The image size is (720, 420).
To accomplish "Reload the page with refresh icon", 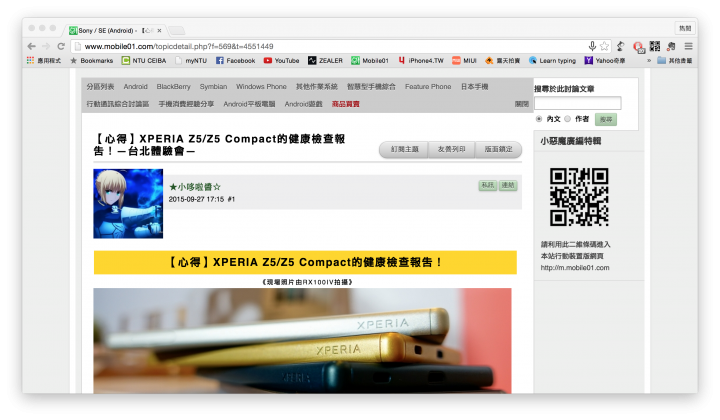I will tap(61, 46).
